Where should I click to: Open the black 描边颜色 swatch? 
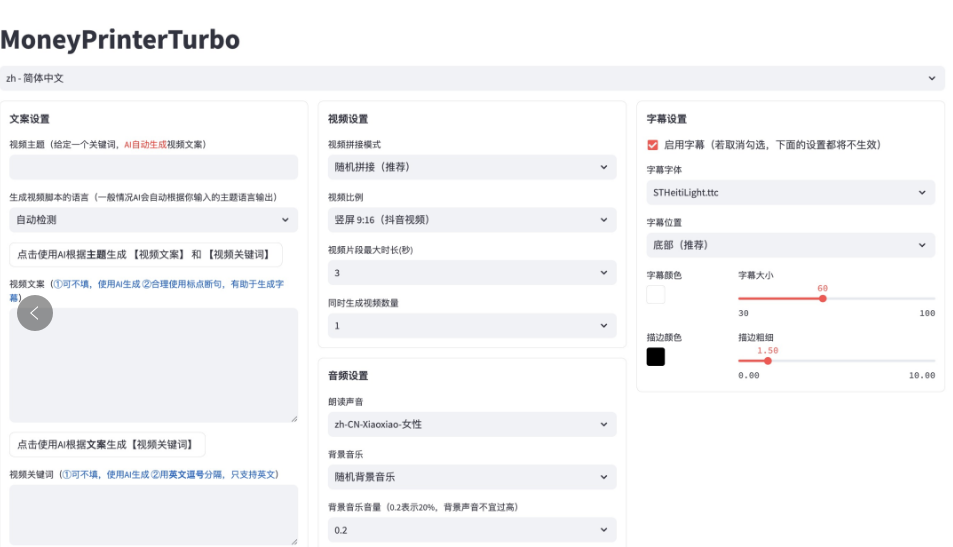coord(656,357)
